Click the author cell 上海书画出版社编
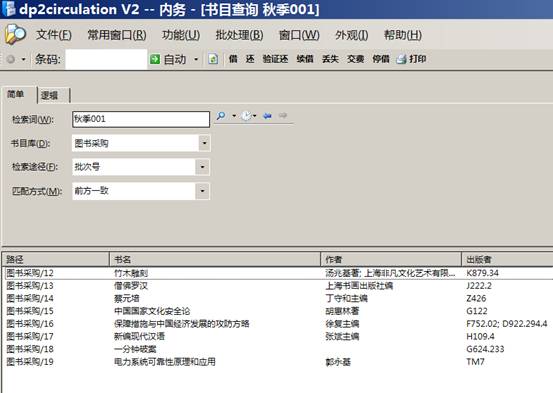 tap(359, 286)
